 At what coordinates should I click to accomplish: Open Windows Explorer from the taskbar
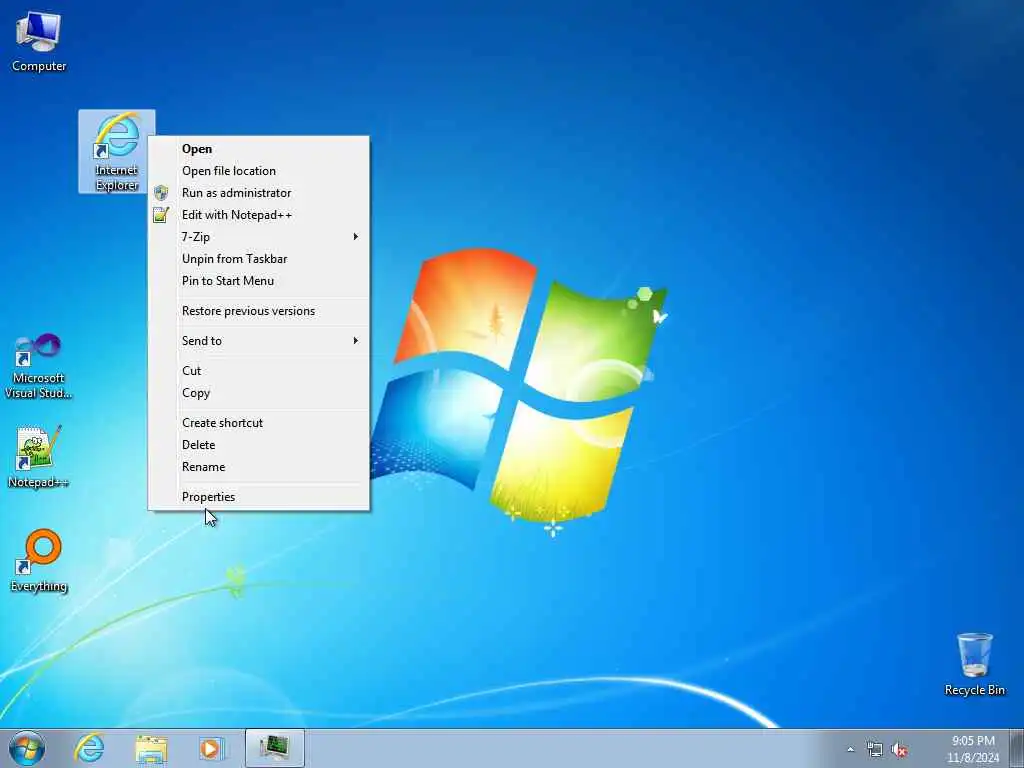tap(152, 748)
